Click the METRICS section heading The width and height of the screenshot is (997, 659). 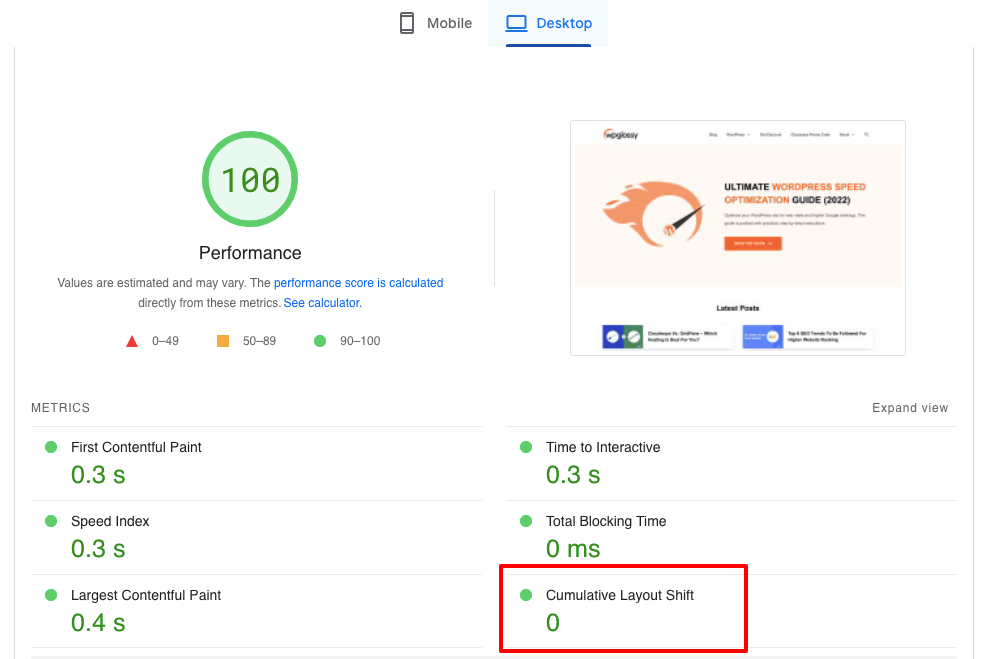click(60, 408)
